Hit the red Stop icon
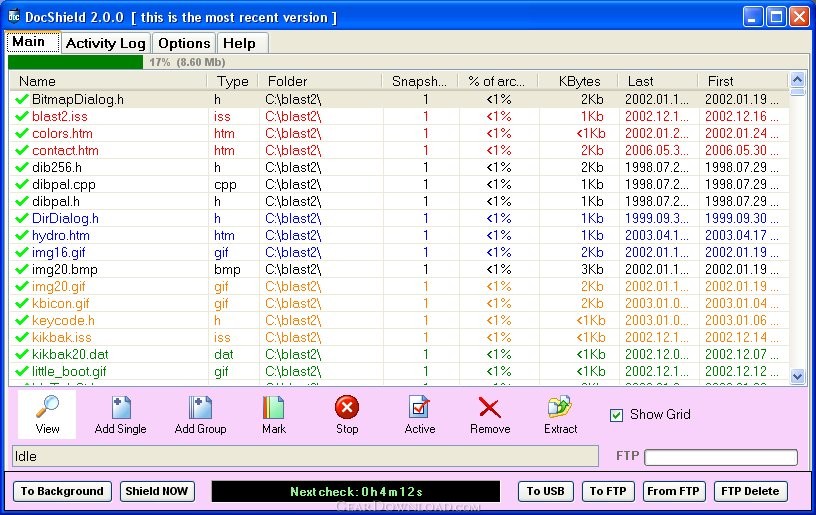816x515 pixels. click(347, 407)
